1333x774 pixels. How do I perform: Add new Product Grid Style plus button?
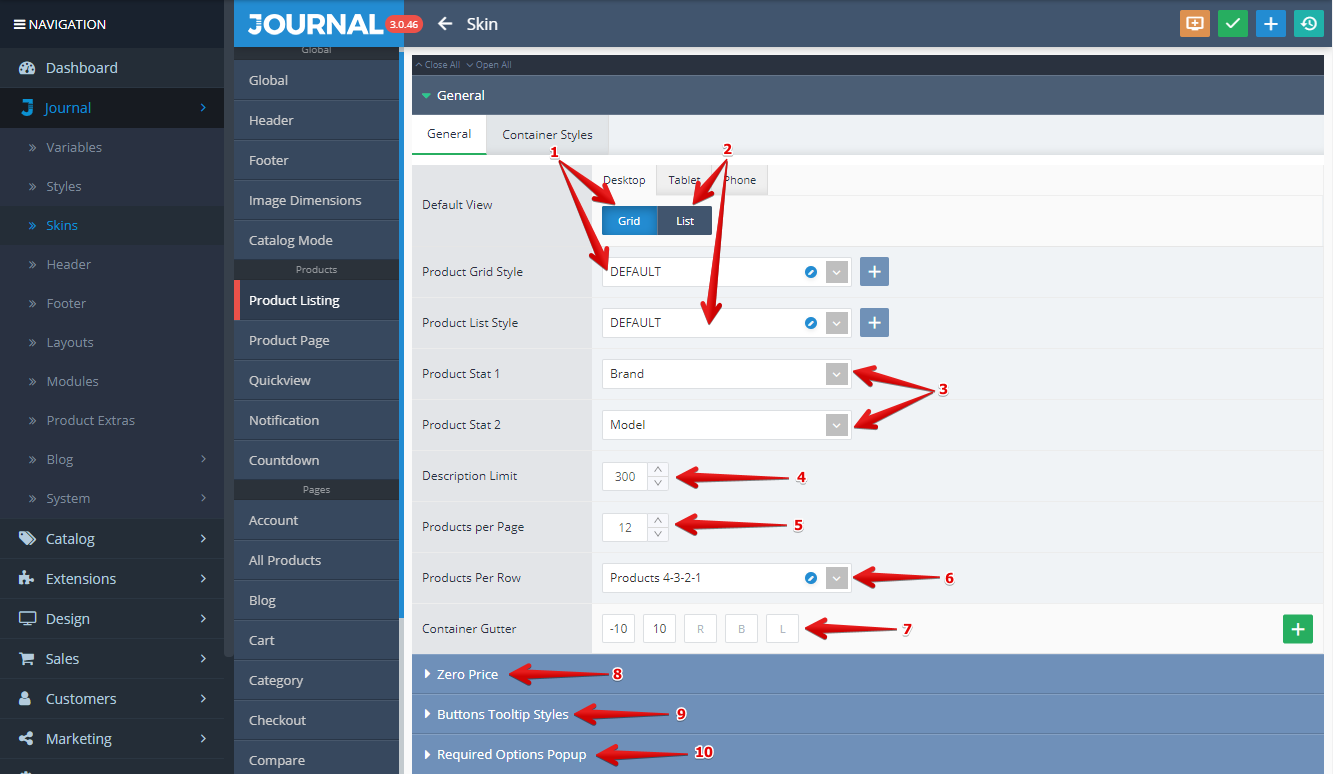click(x=874, y=272)
